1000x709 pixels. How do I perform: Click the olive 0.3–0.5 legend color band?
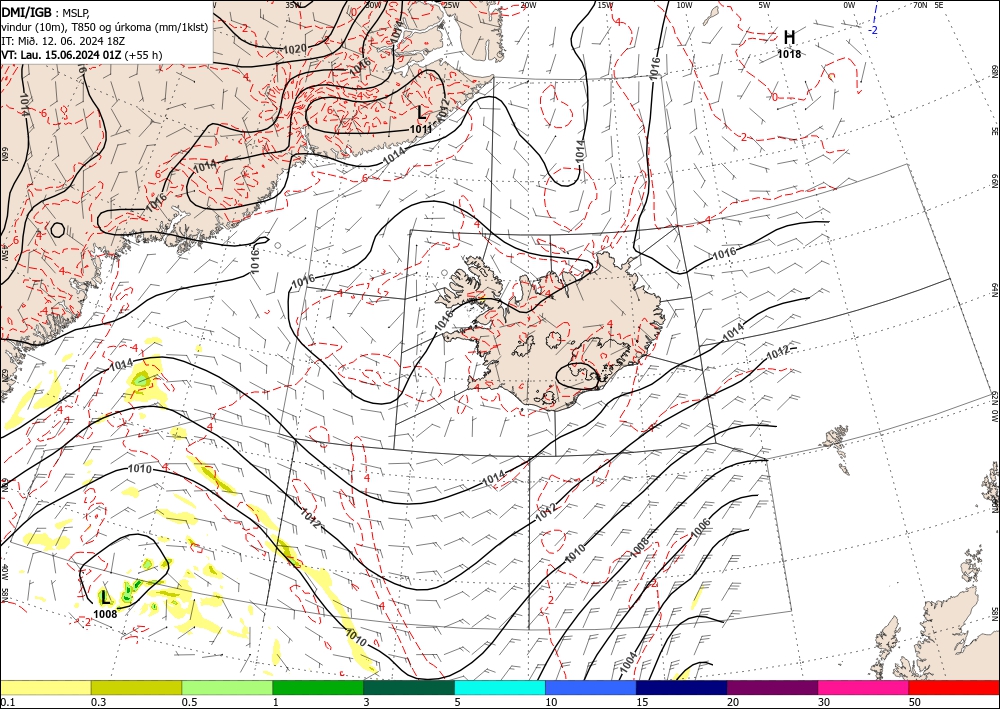point(136,687)
